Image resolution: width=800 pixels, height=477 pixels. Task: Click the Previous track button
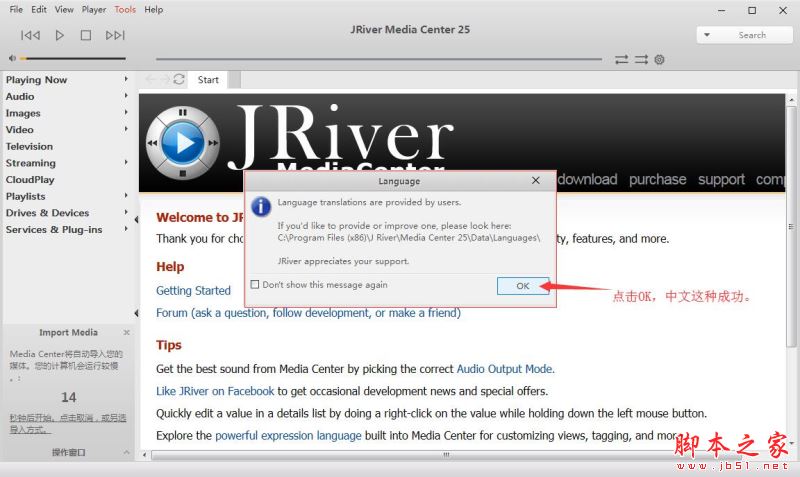tap(30, 35)
